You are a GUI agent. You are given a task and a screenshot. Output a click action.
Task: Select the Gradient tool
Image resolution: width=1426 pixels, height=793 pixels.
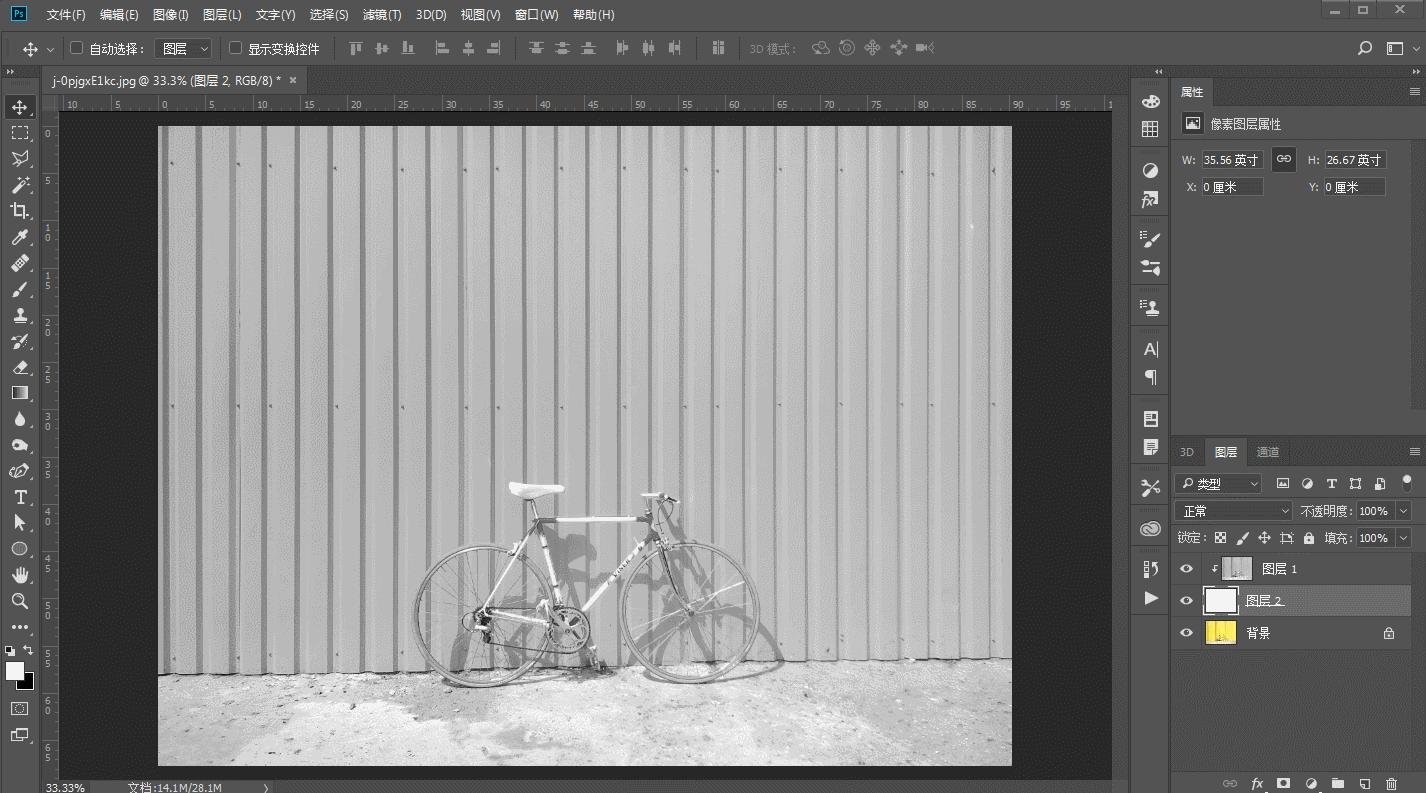pyautogui.click(x=19, y=393)
